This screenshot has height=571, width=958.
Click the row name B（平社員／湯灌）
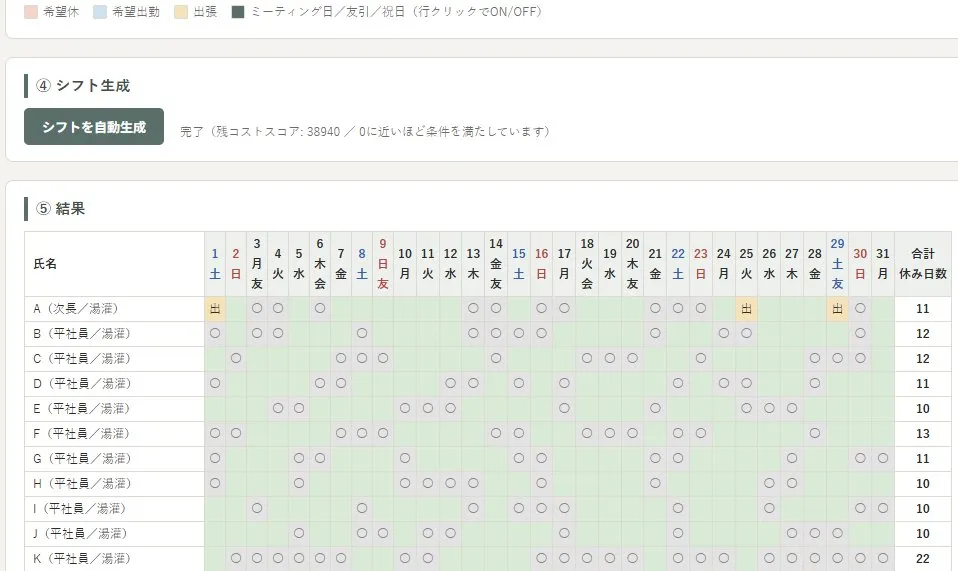click(82, 334)
